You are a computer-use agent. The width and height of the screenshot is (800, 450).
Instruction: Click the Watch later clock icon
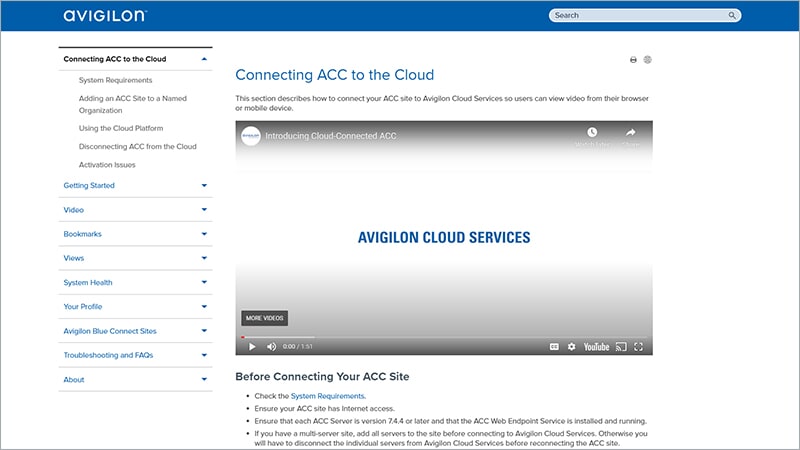click(592, 132)
